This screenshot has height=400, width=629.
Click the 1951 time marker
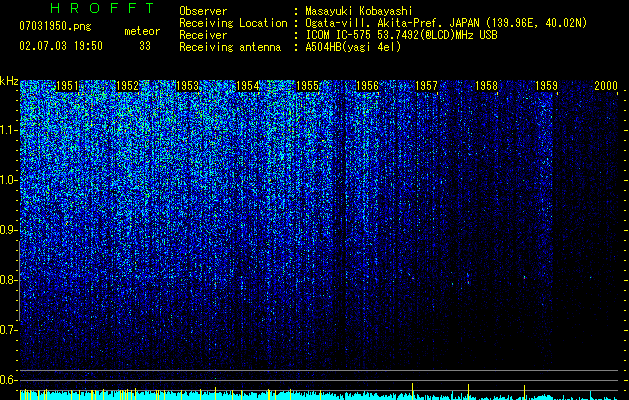point(67,86)
